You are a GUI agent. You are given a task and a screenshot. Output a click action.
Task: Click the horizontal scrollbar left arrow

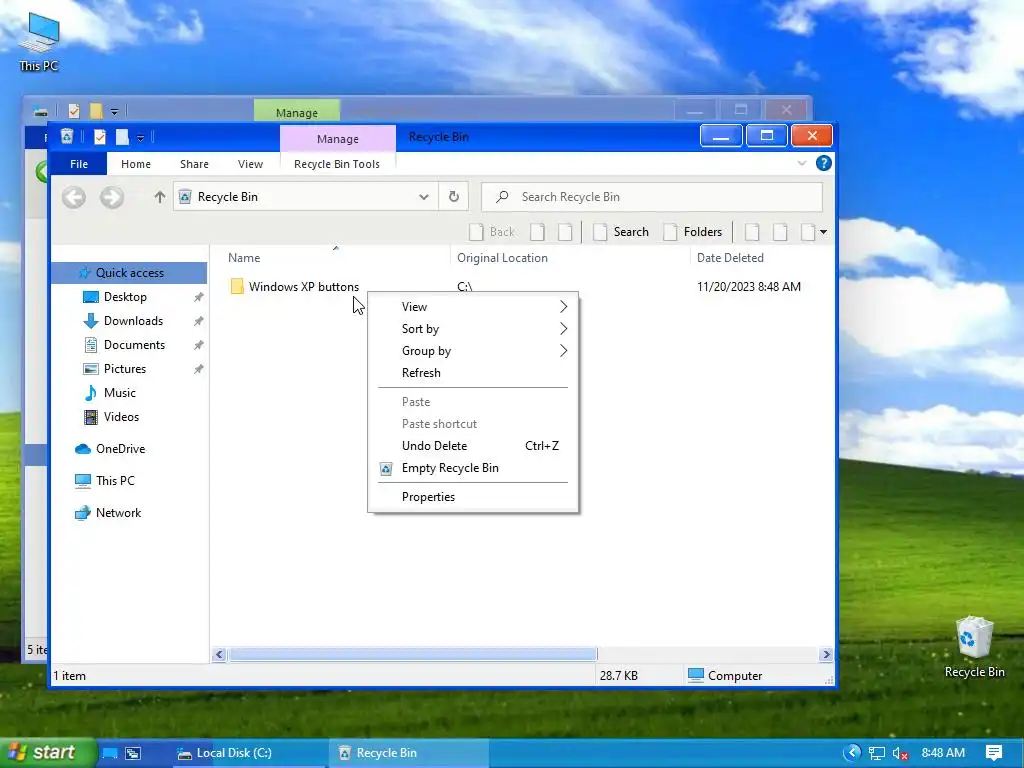219,654
